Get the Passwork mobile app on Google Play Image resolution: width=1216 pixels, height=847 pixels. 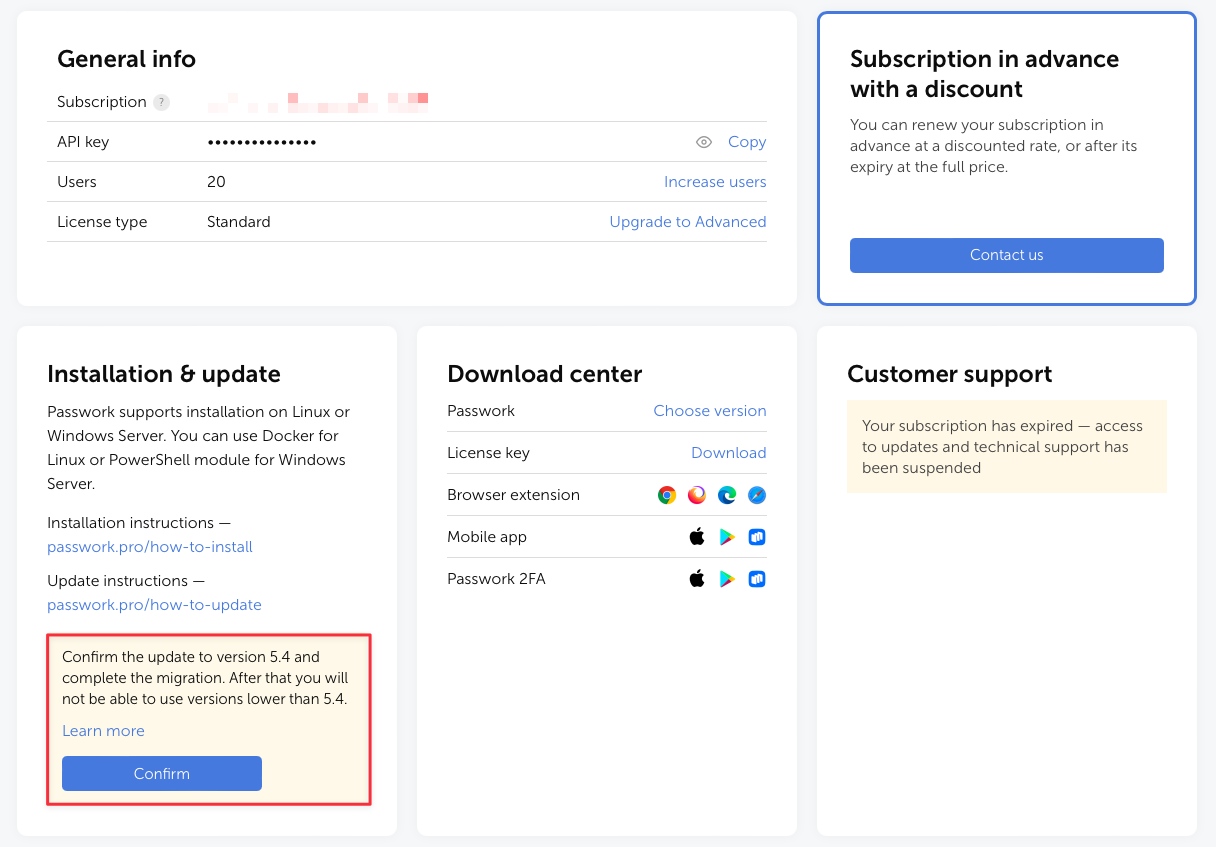(x=727, y=536)
